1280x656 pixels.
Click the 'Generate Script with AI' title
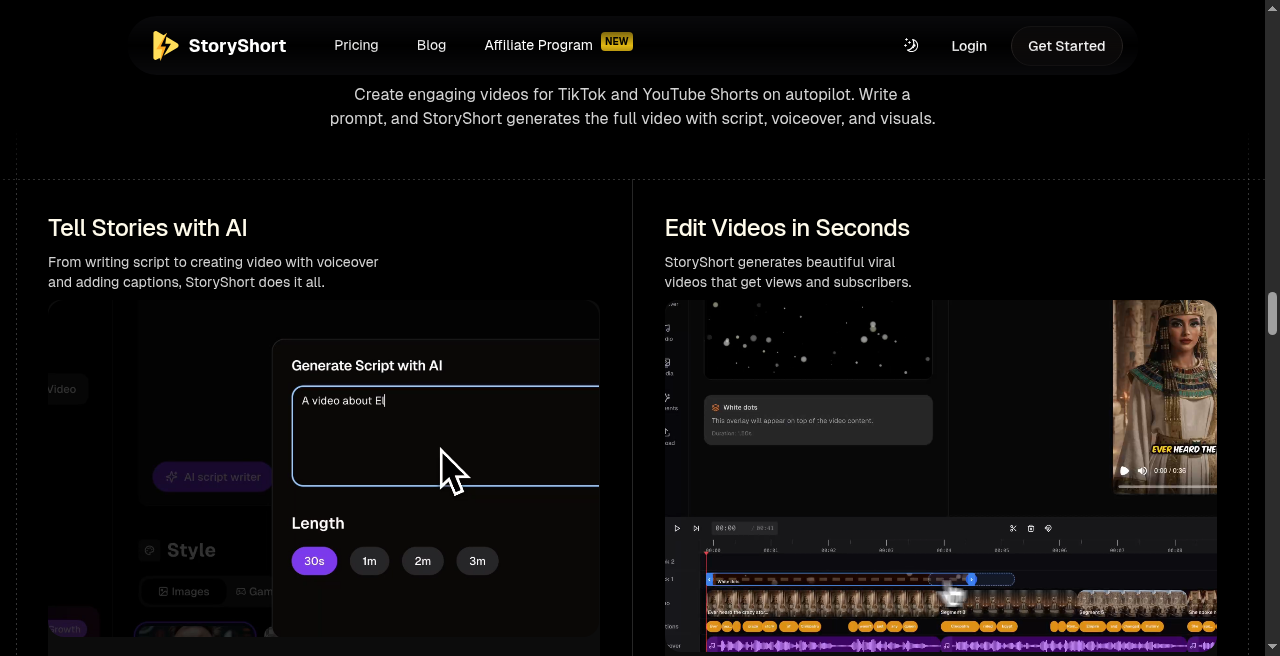pyautogui.click(x=367, y=366)
